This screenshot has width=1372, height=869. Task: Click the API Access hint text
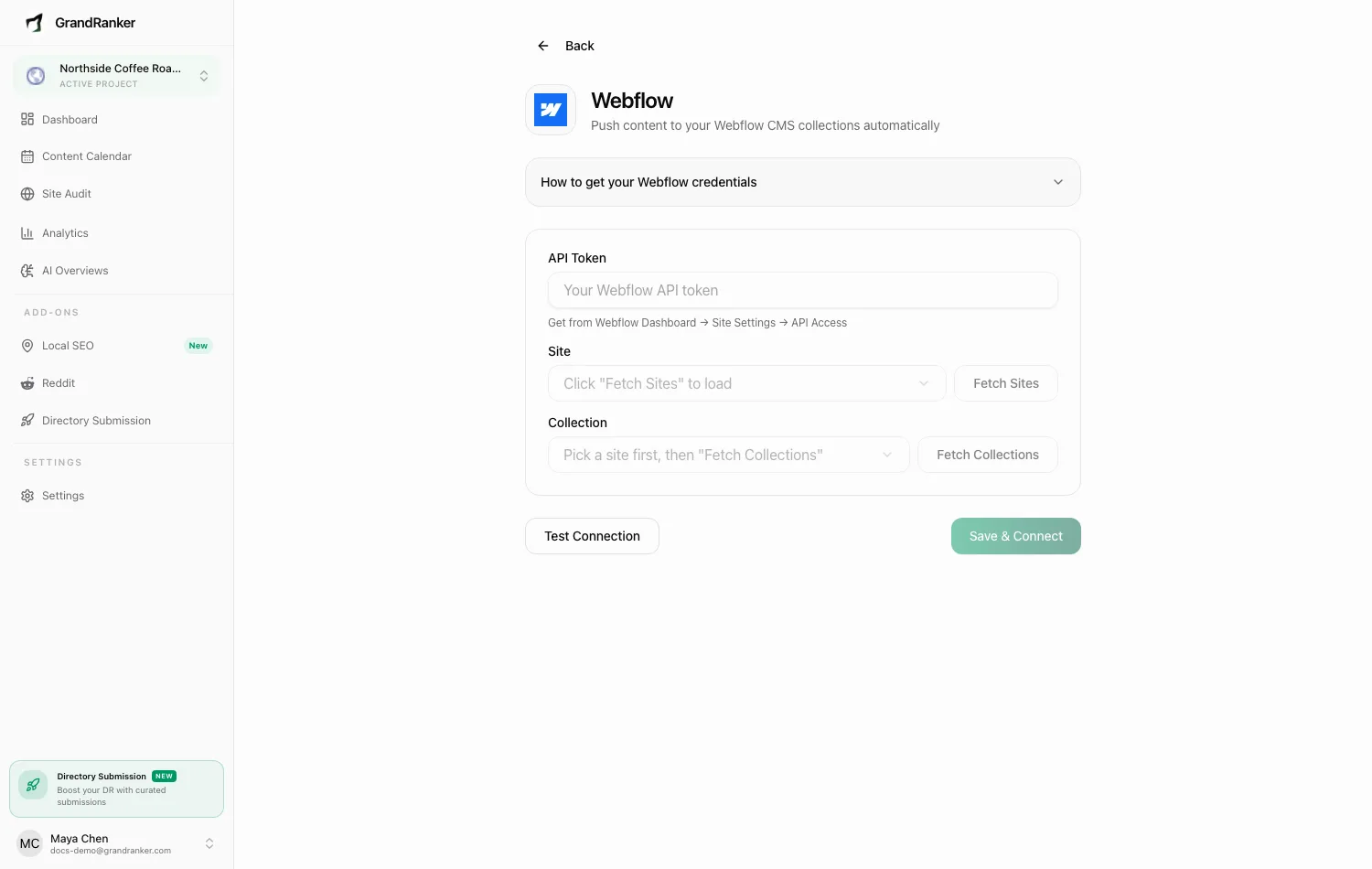(x=819, y=323)
